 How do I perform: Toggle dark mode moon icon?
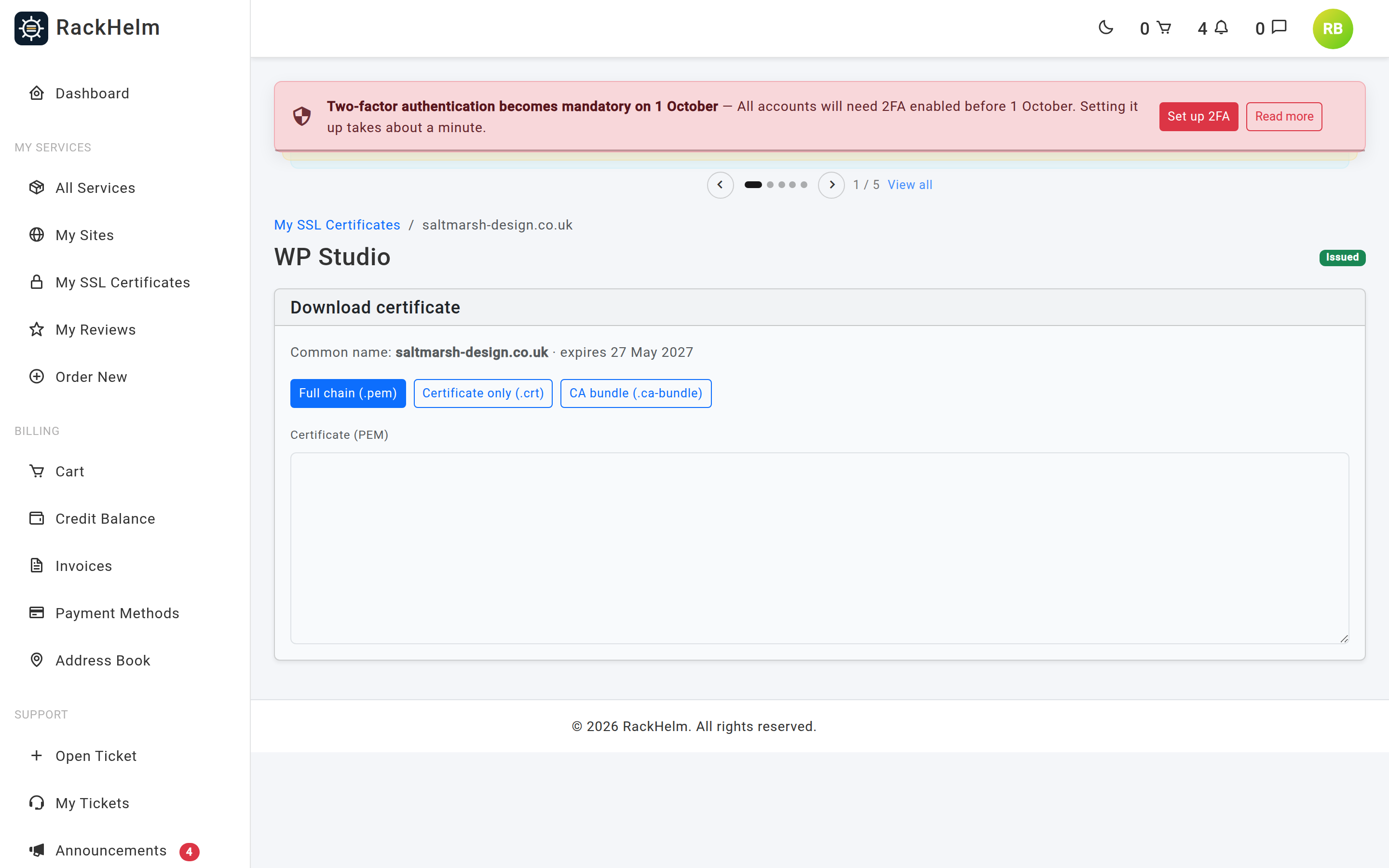pos(1105,27)
